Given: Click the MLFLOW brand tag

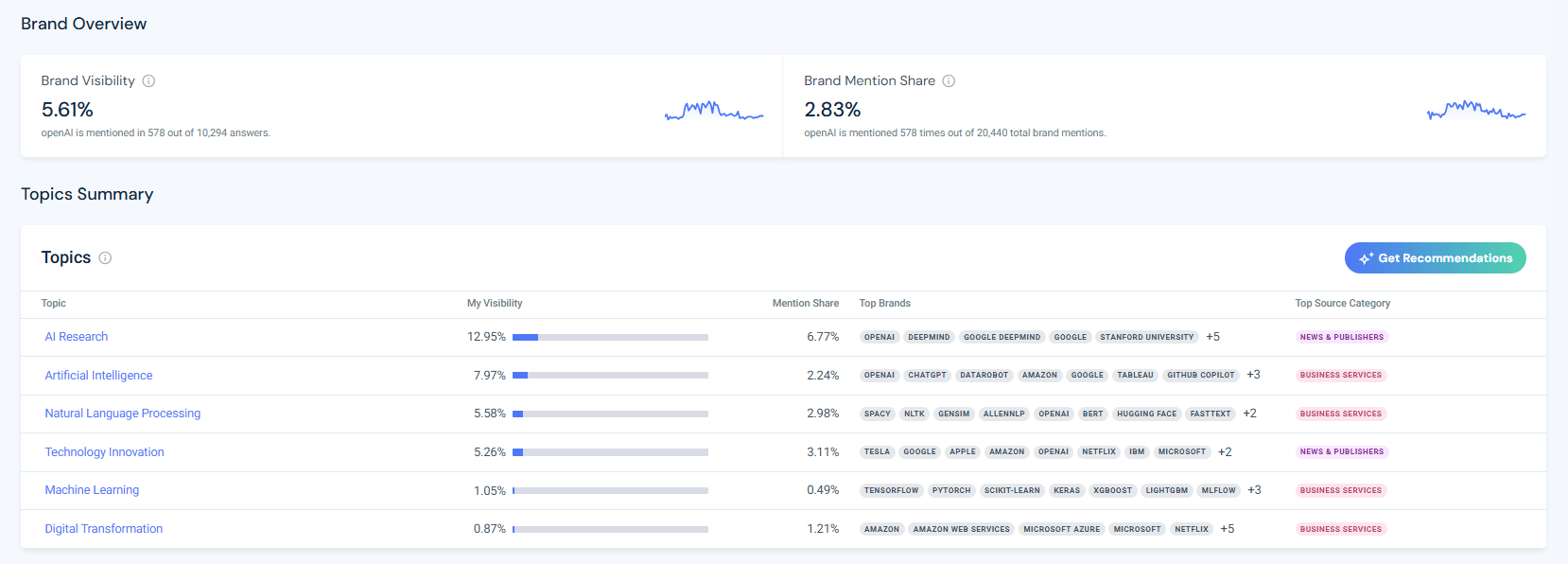Looking at the screenshot, I should [x=1218, y=490].
